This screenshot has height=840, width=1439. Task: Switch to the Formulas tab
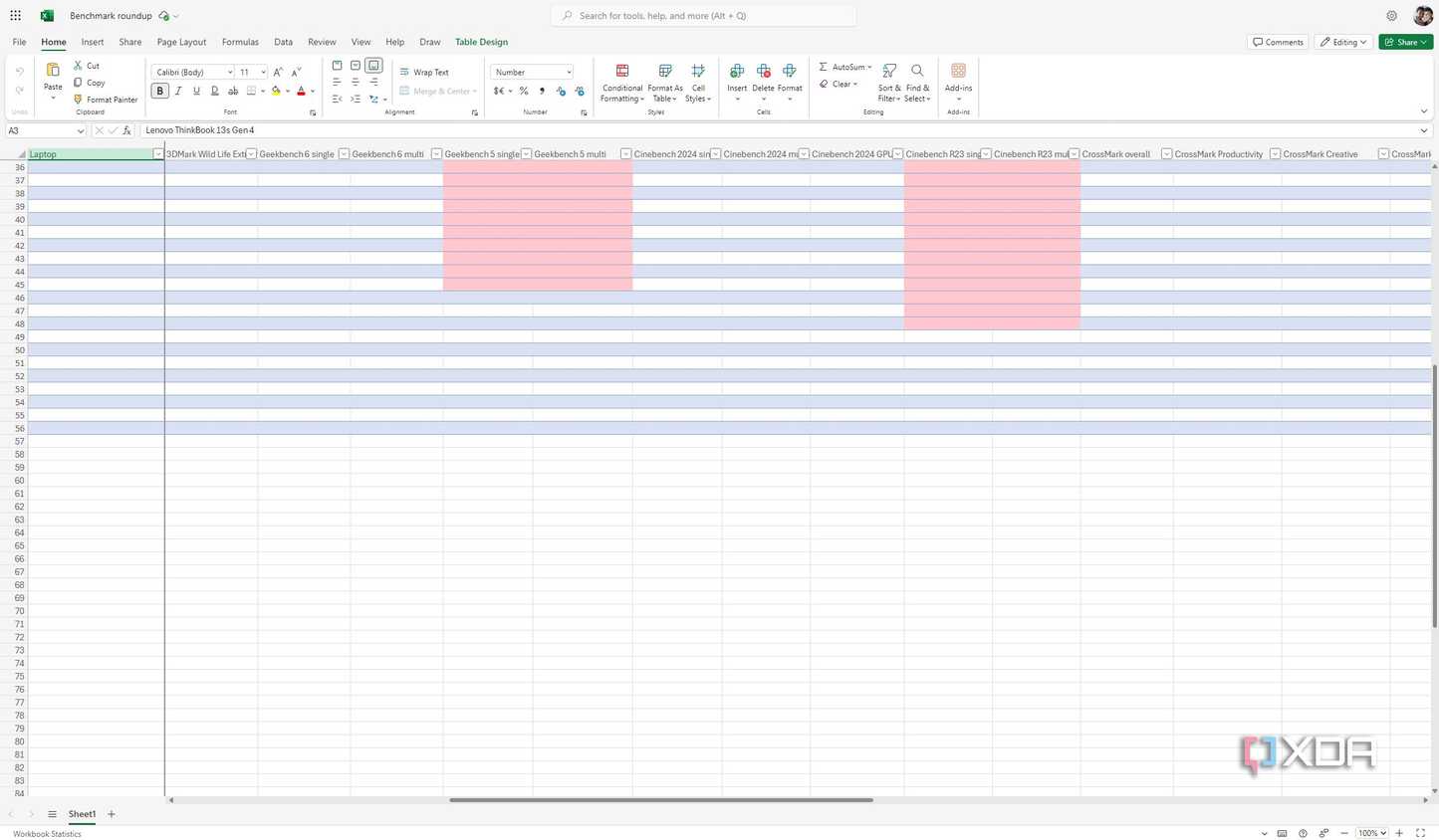pyautogui.click(x=240, y=42)
